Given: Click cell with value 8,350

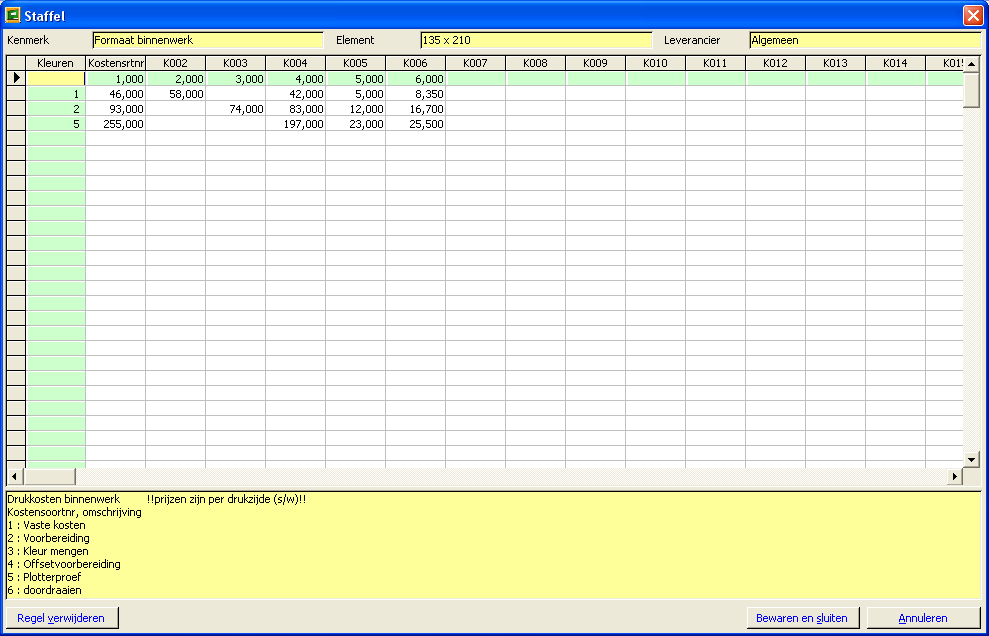Looking at the screenshot, I should (x=416, y=94).
